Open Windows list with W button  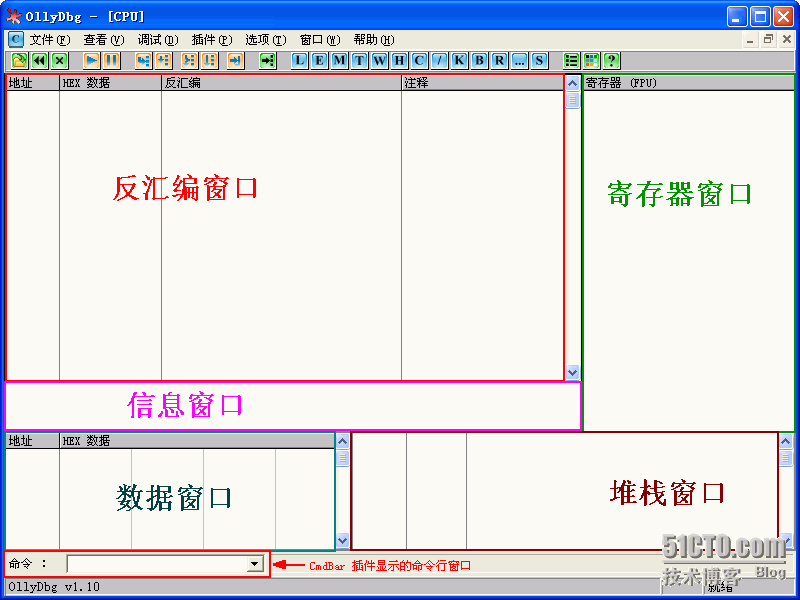(x=379, y=61)
